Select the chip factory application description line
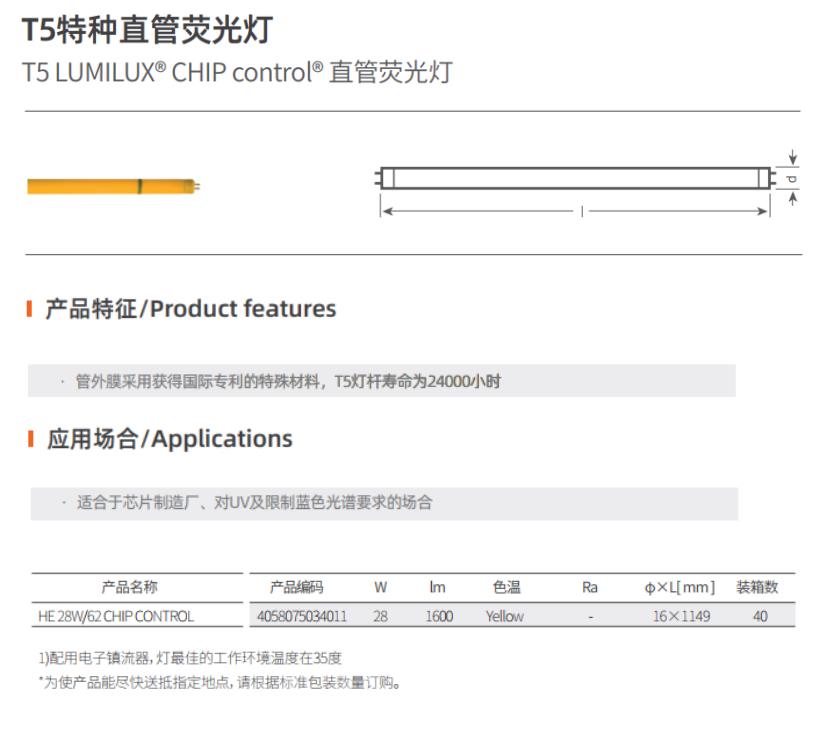818x733 pixels. pos(254,503)
